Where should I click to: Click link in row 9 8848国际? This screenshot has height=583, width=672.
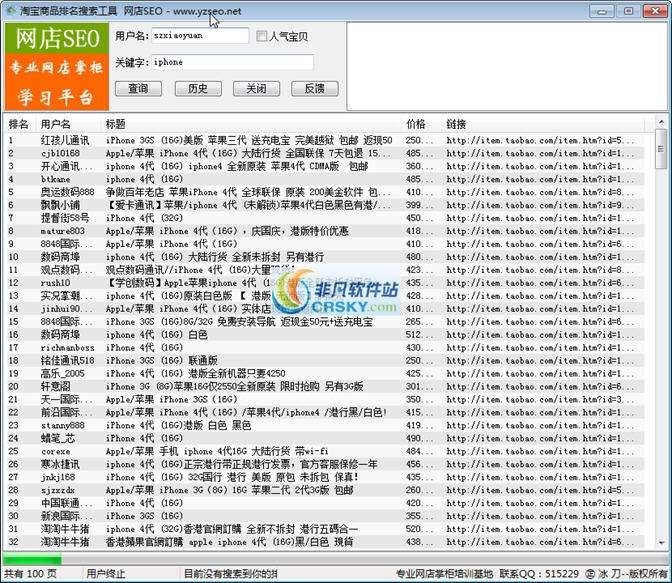540,244
